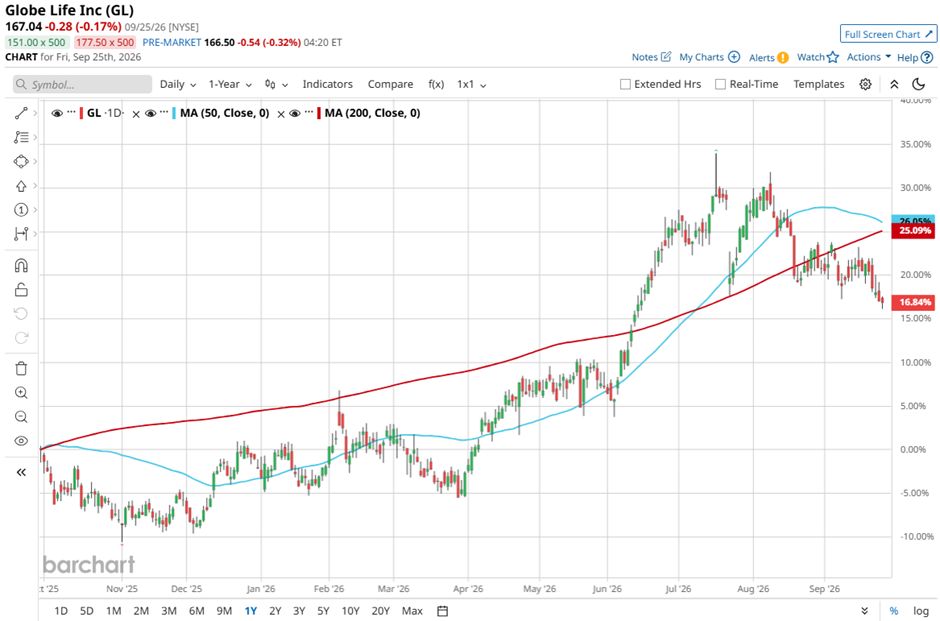Select the 5Y time range tab
The image size is (940, 621).
pos(323,611)
